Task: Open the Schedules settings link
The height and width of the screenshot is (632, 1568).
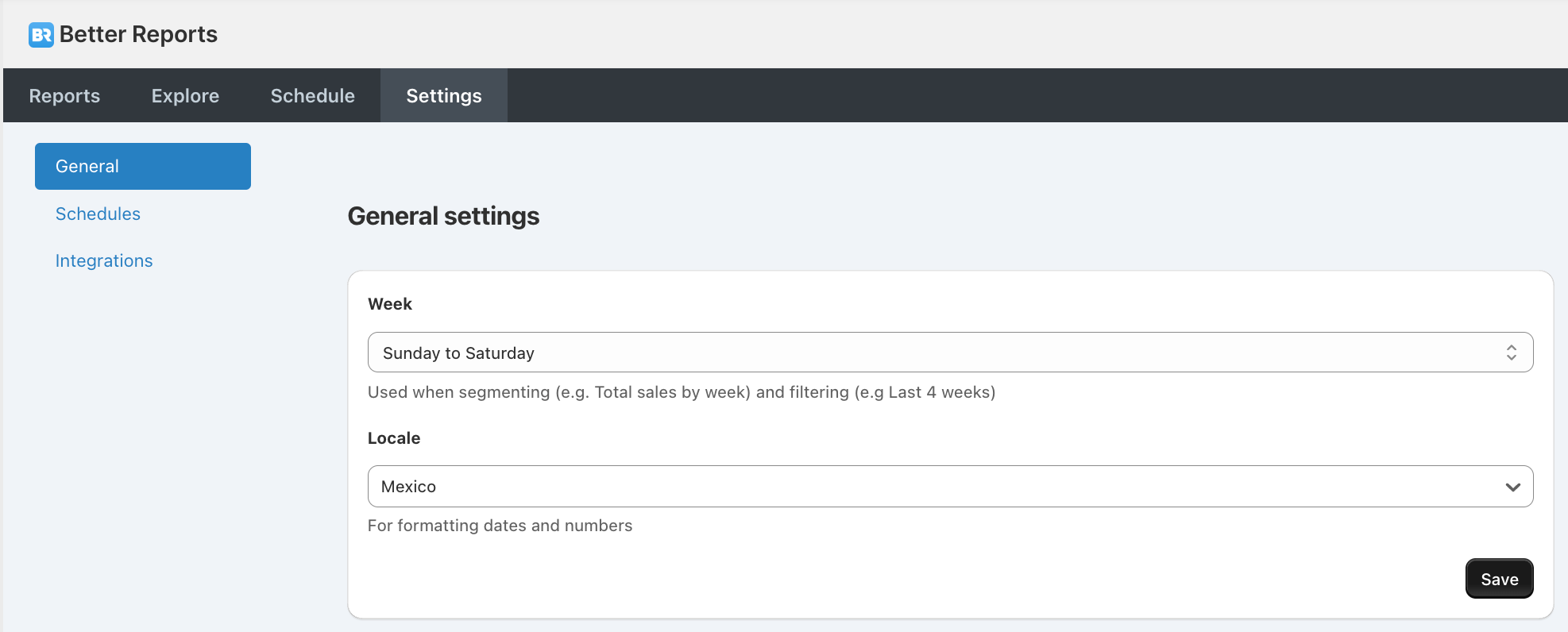Action: coord(98,214)
